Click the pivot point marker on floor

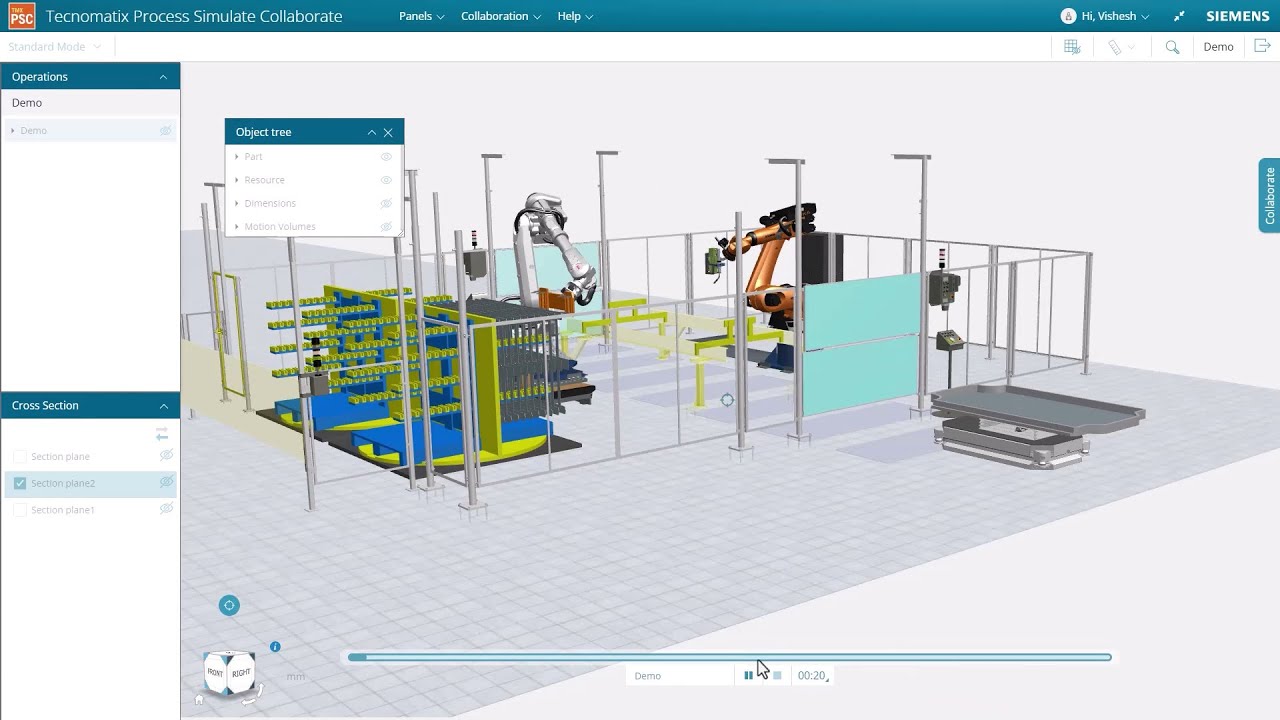click(x=727, y=400)
